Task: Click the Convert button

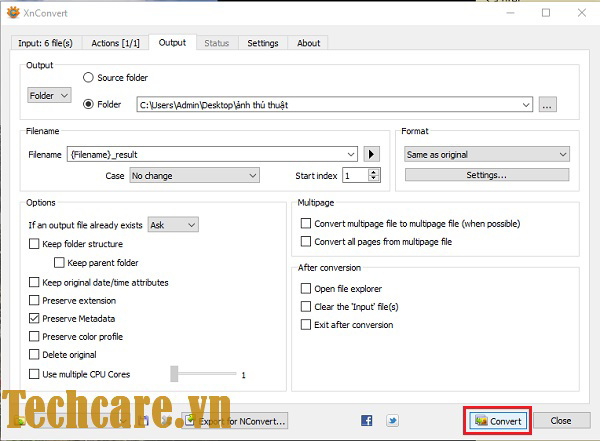Action: coord(497,421)
